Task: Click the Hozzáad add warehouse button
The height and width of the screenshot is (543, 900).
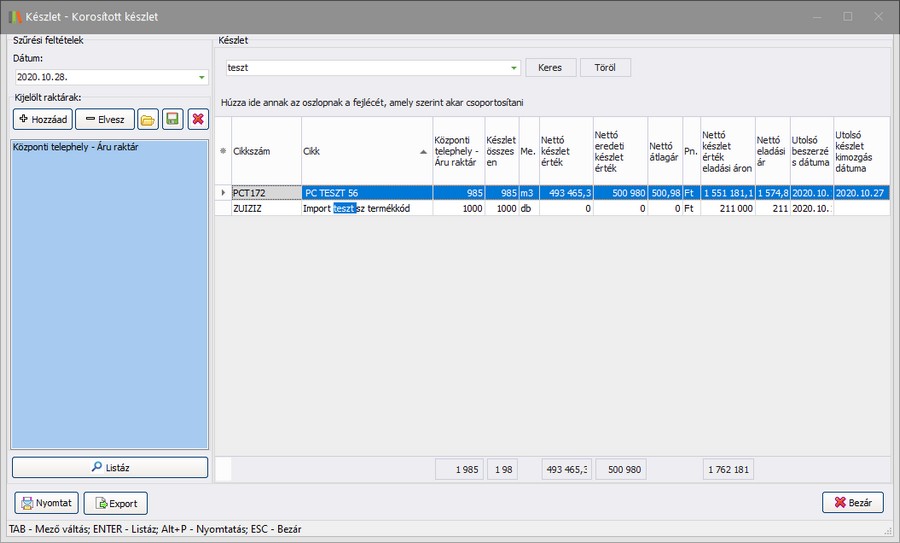Action: click(42, 120)
